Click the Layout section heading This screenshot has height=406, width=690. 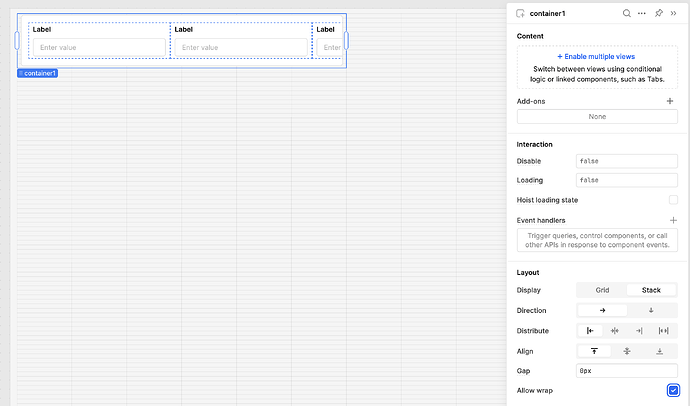(528, 272)
